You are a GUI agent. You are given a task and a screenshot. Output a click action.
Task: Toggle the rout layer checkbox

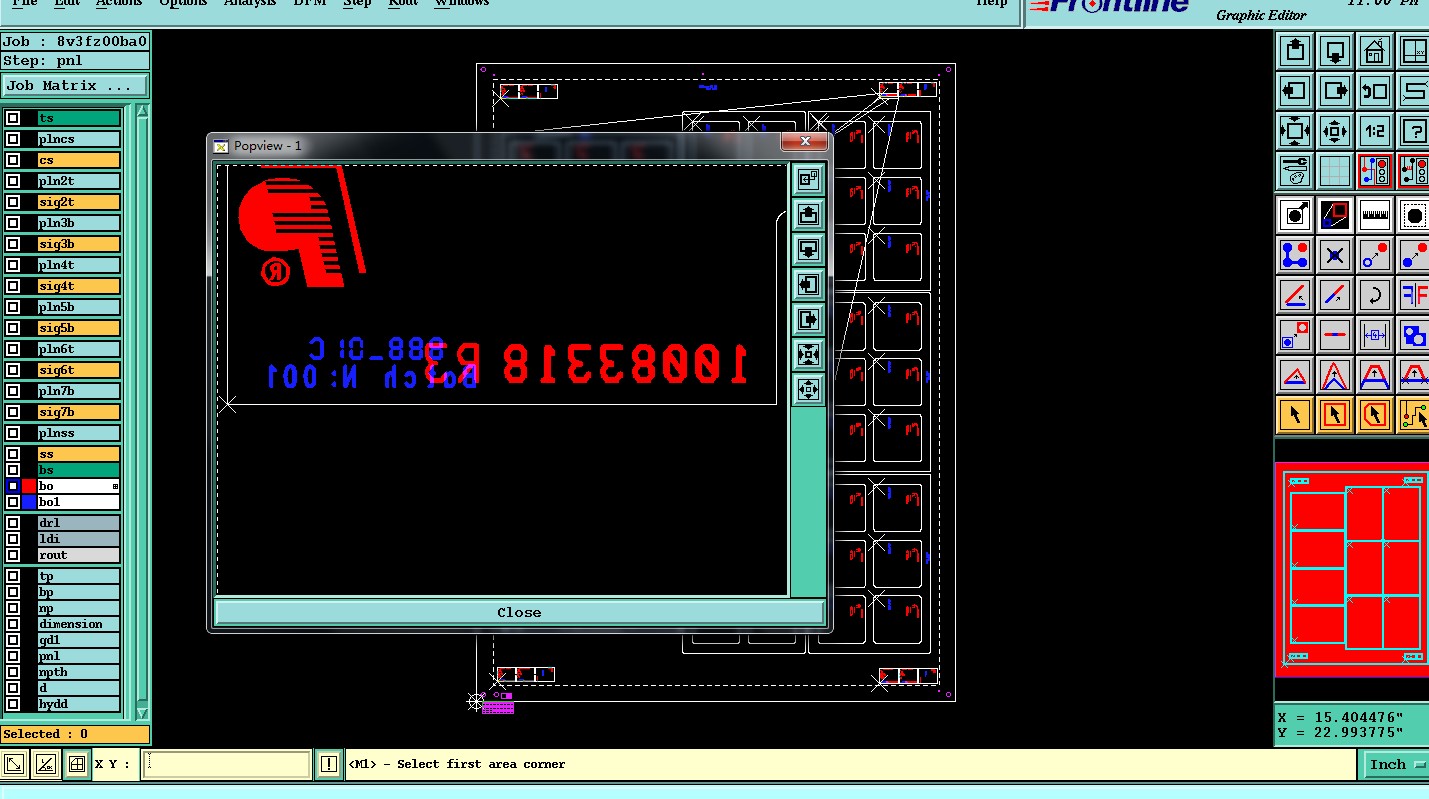click(x=13, y=555)
